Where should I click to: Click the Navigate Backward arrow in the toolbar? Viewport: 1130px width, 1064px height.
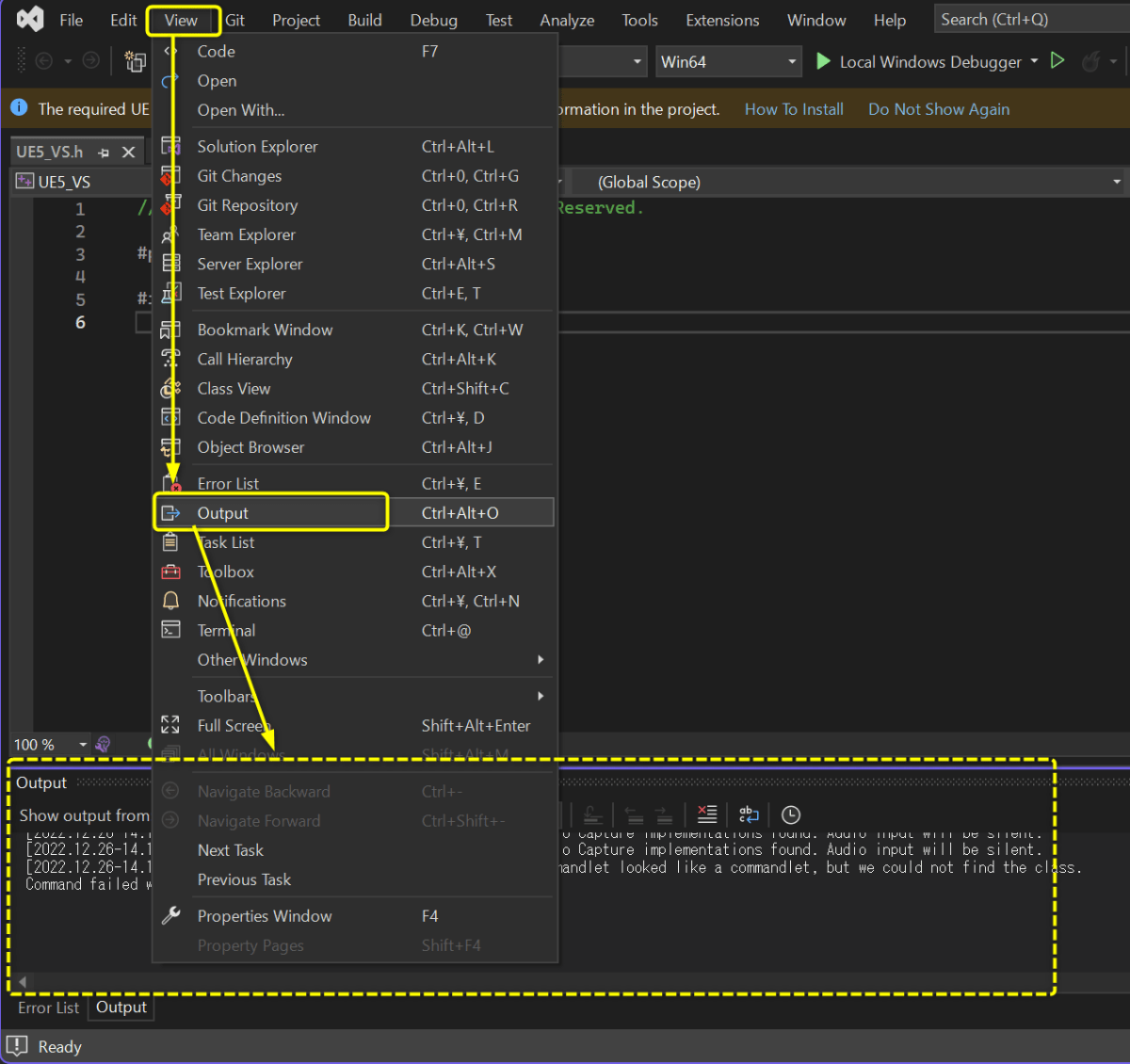coord(43,60)
